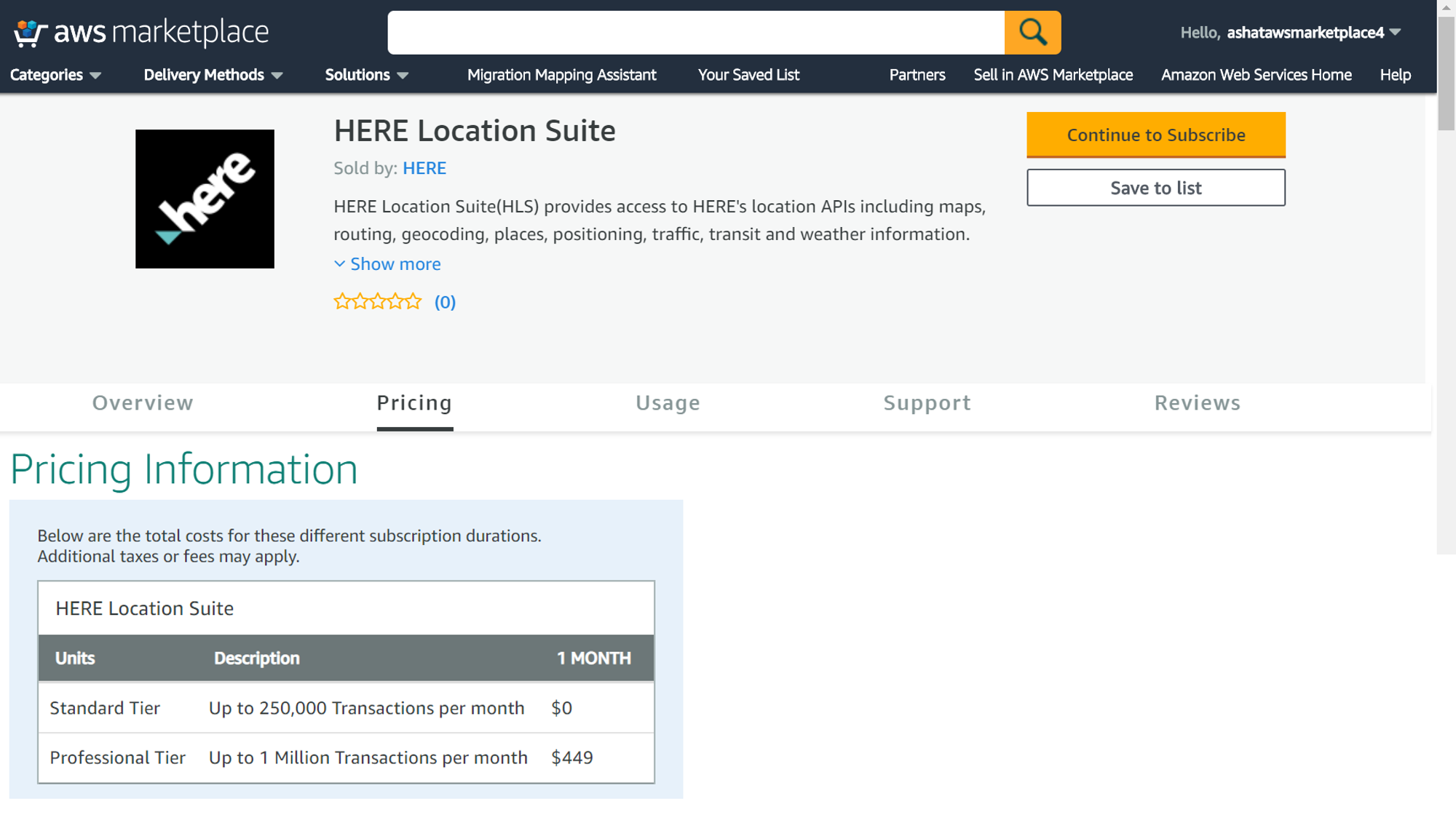
Task: Click the Save to list button
Action: tap(1155, 188)
